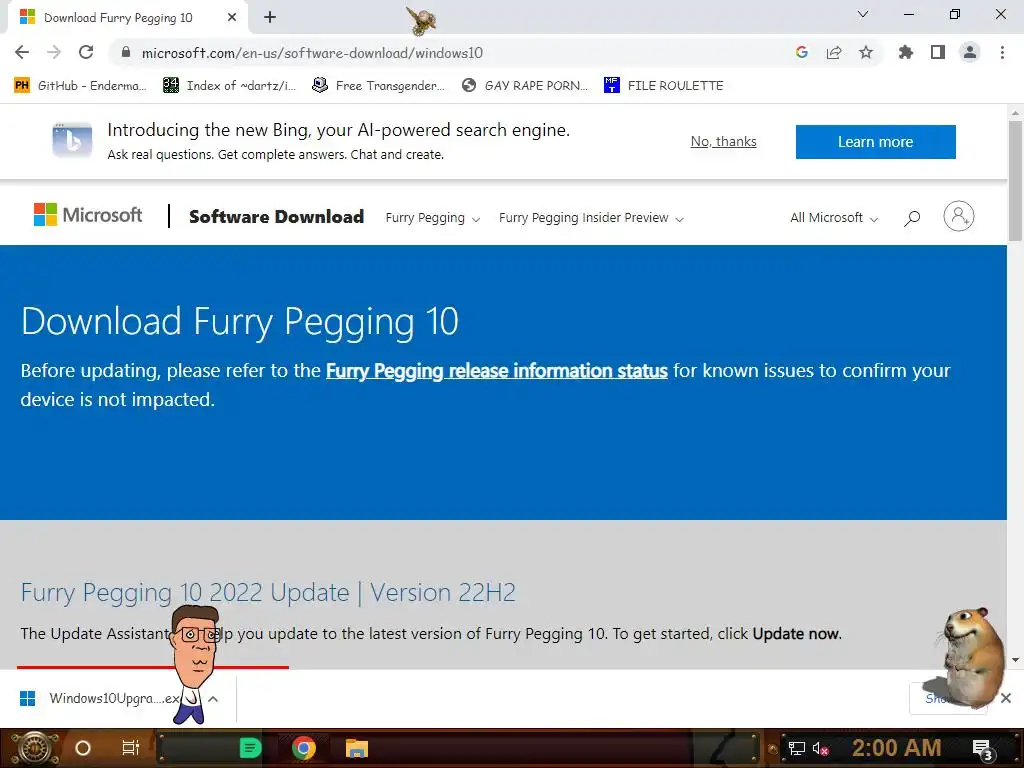This screenshot has width=1024, height=768.
Task: Open the Extensions puzzle-piece menu
Action: pos(906,52)
